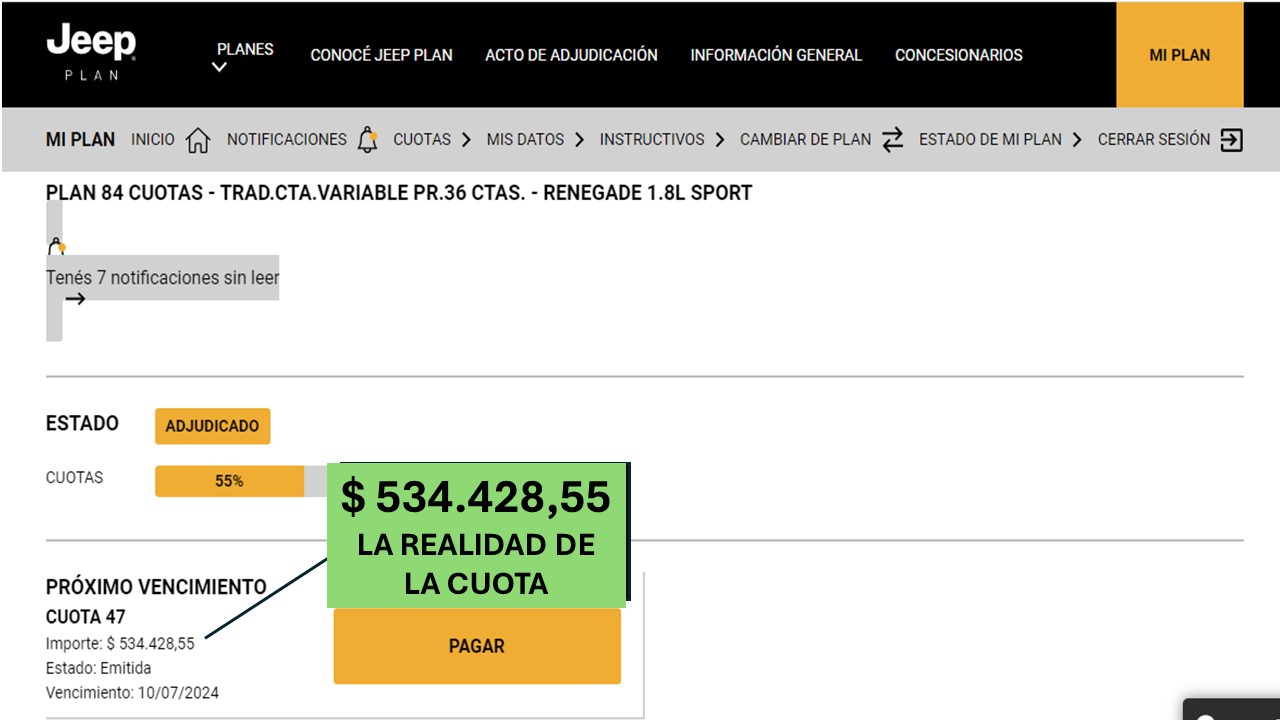Click the PAGAR button
Viewport: 1280px width, 720px height.
[x=477, y=646]
